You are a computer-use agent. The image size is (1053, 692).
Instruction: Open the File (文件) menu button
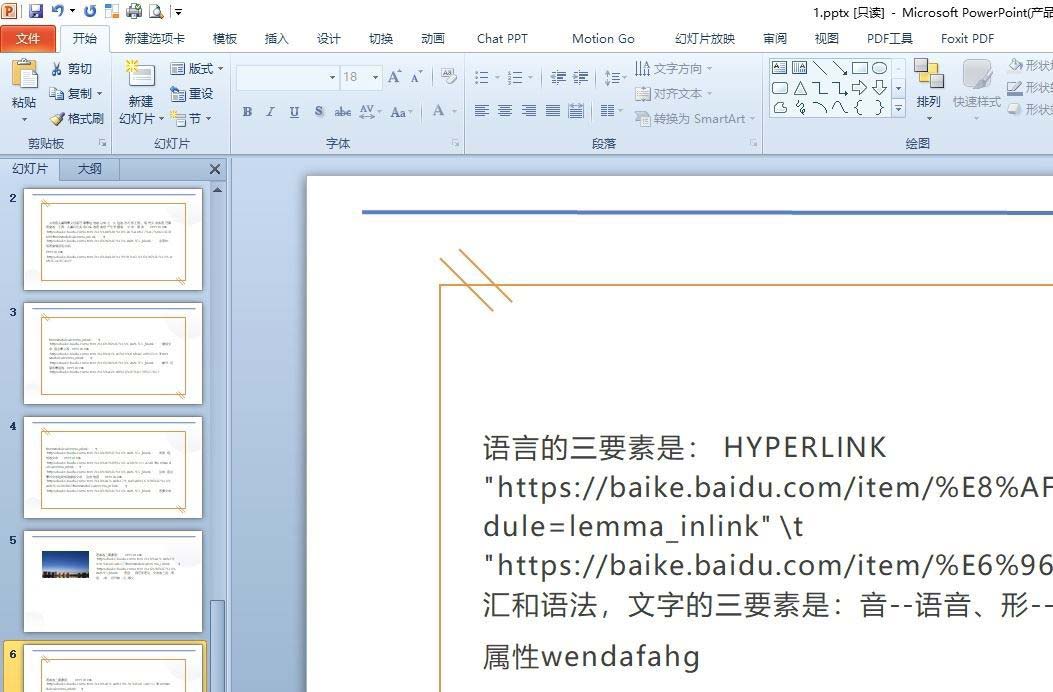pyautogui.click(x=28, y=38)
